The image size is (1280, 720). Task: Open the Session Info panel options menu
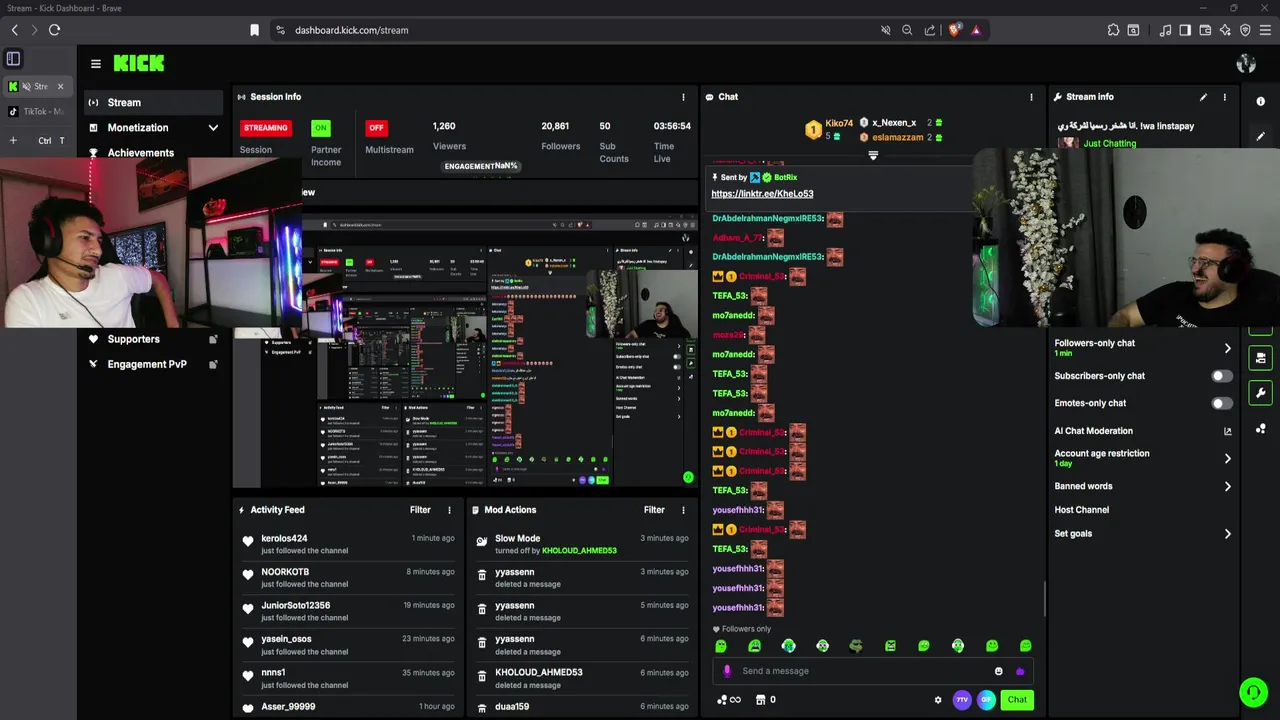[684, 97]
